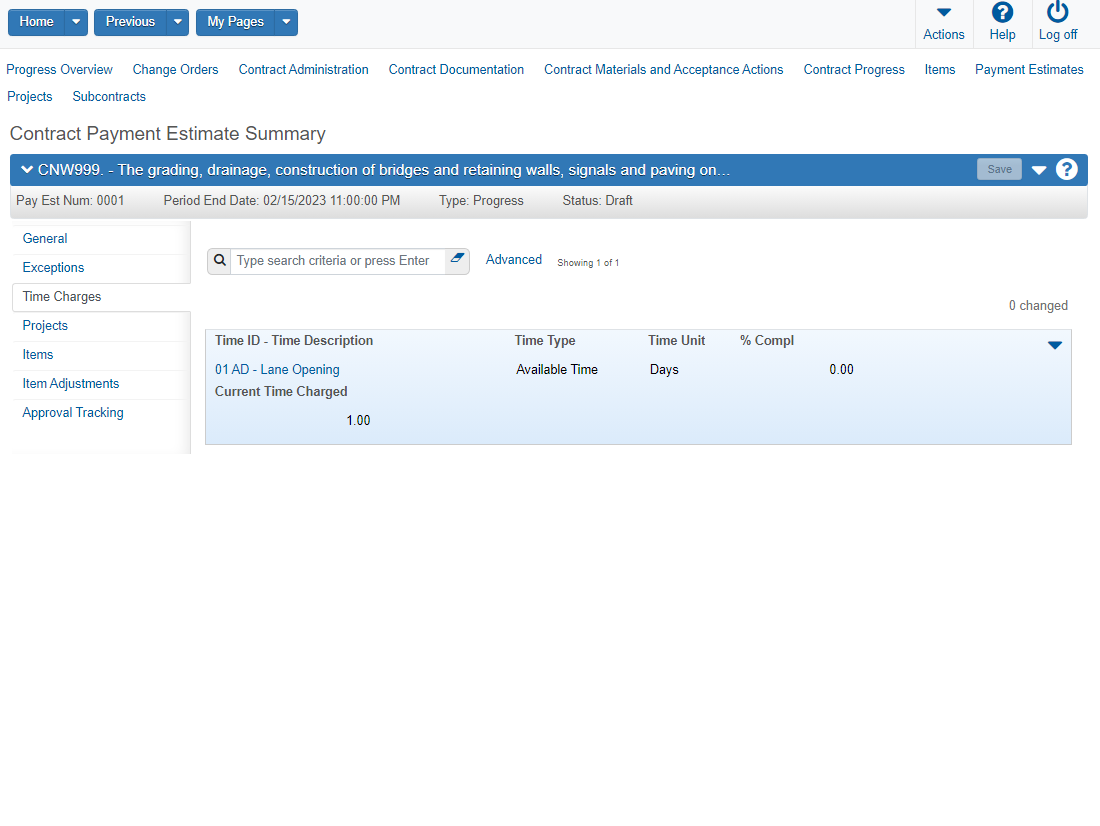The width and height of the screenshot is (1100, 826).
Task: Select the Approval Tracking side tab
Action: (x=73, y=413)
